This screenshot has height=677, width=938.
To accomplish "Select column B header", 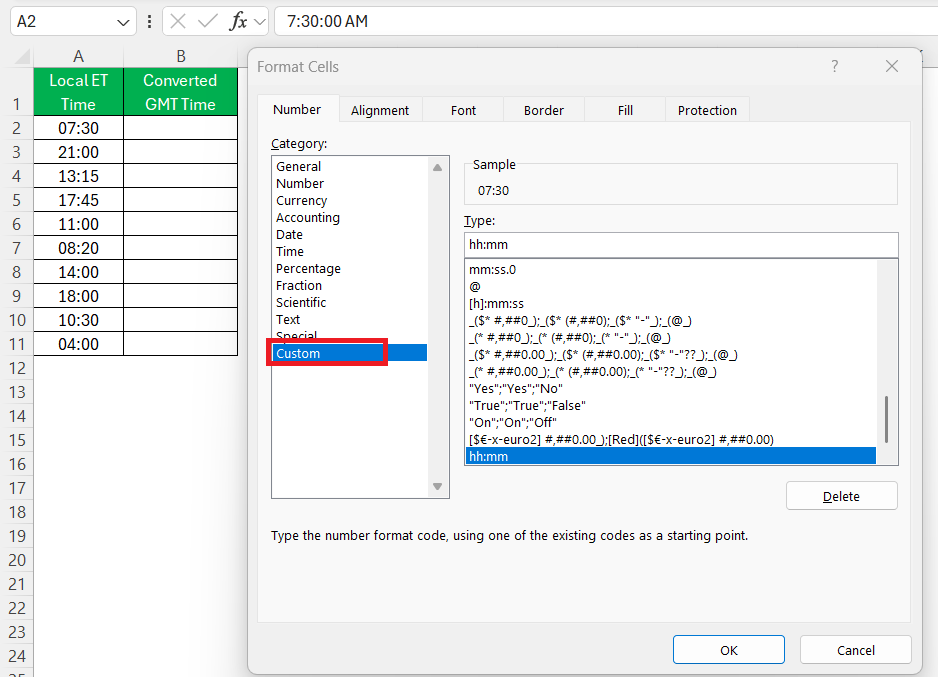I will pos(181,57).
